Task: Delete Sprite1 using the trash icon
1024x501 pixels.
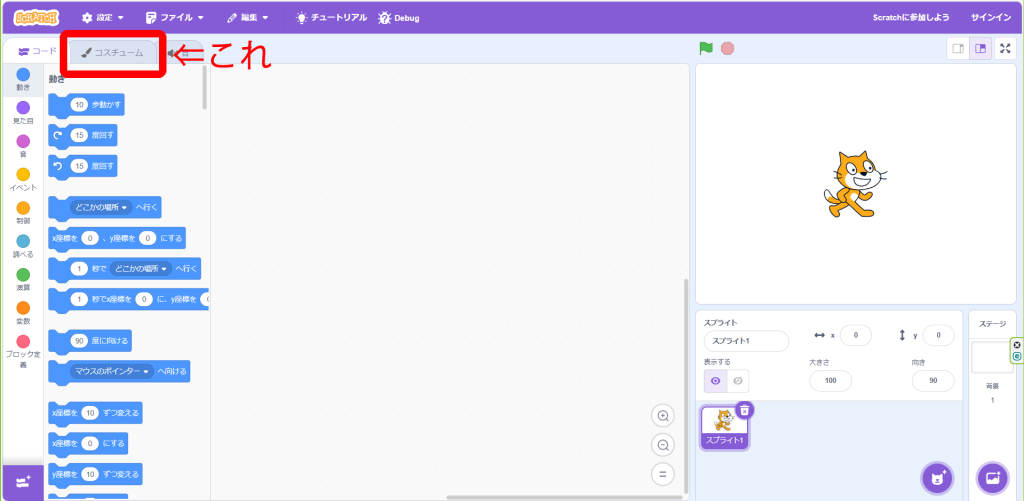Action: 745,409
